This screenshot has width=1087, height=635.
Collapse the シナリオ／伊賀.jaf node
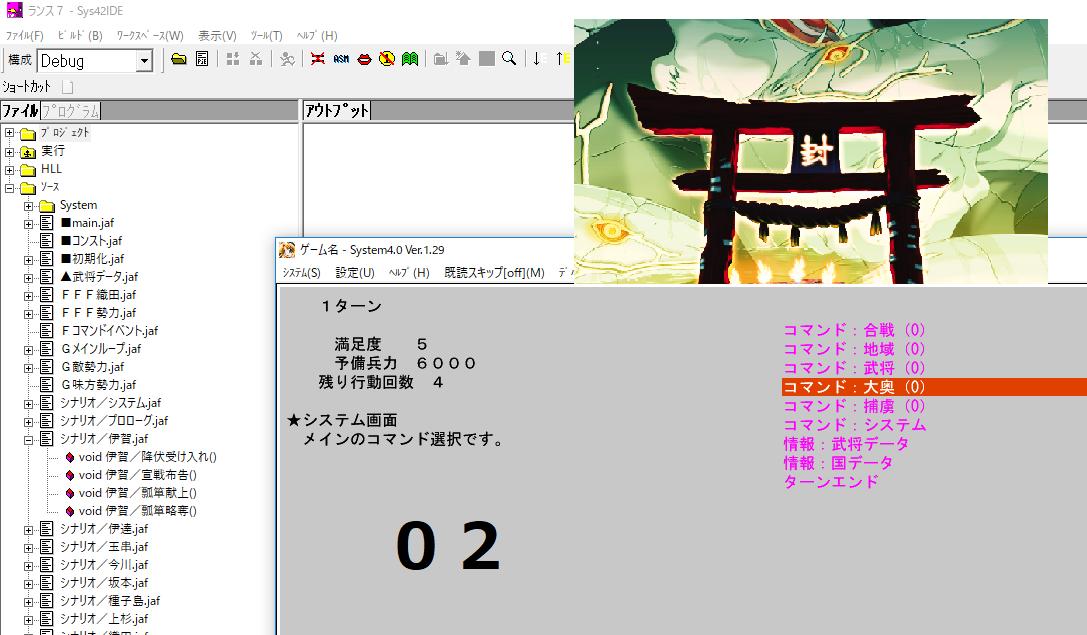[x=28, y=440]
